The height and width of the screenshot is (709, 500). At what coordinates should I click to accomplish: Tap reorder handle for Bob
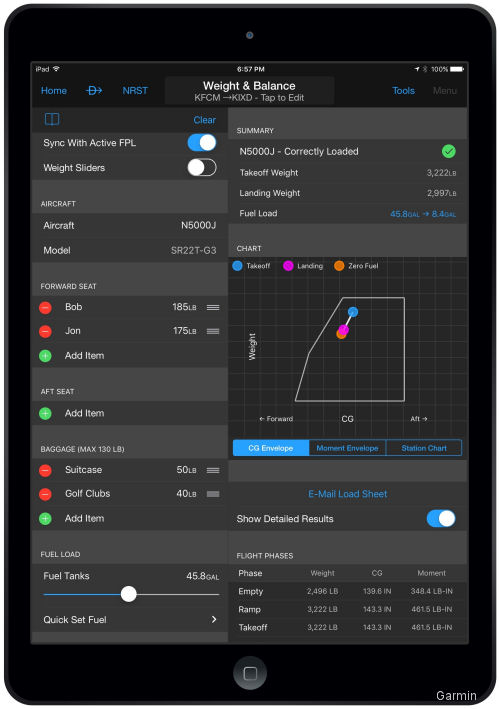(213, 307)
